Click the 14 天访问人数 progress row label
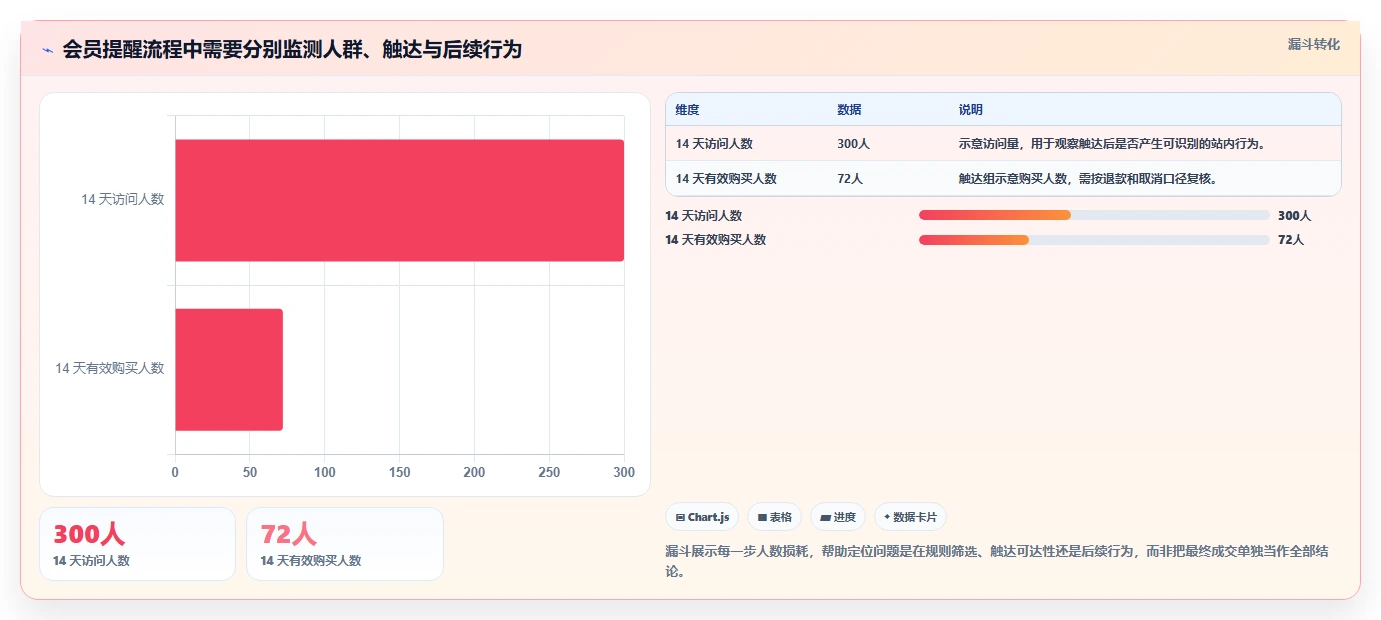Screen dimensions: 1381x620 tap(704, 216)
